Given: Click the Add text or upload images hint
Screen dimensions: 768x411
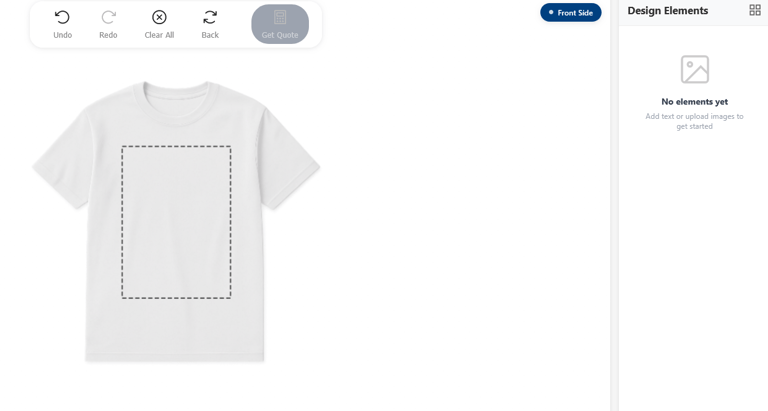Looking at the screenshot, I should (x=695, y=121).
